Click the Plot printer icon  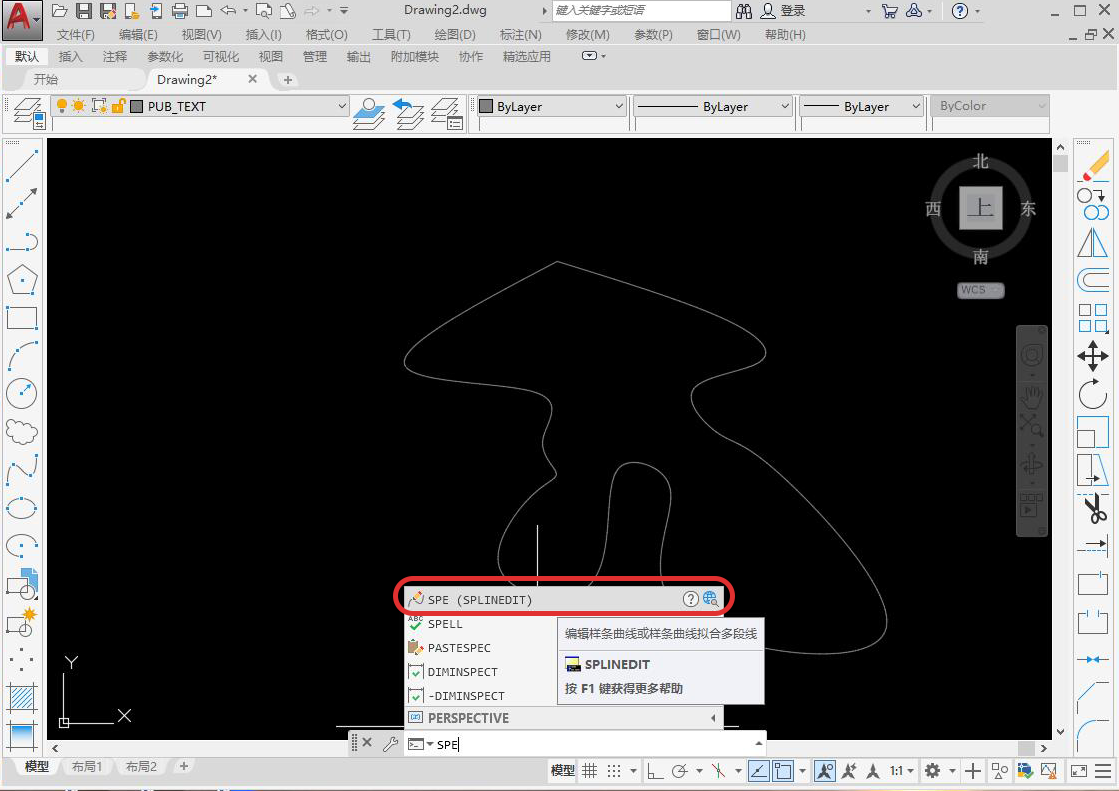180,11
